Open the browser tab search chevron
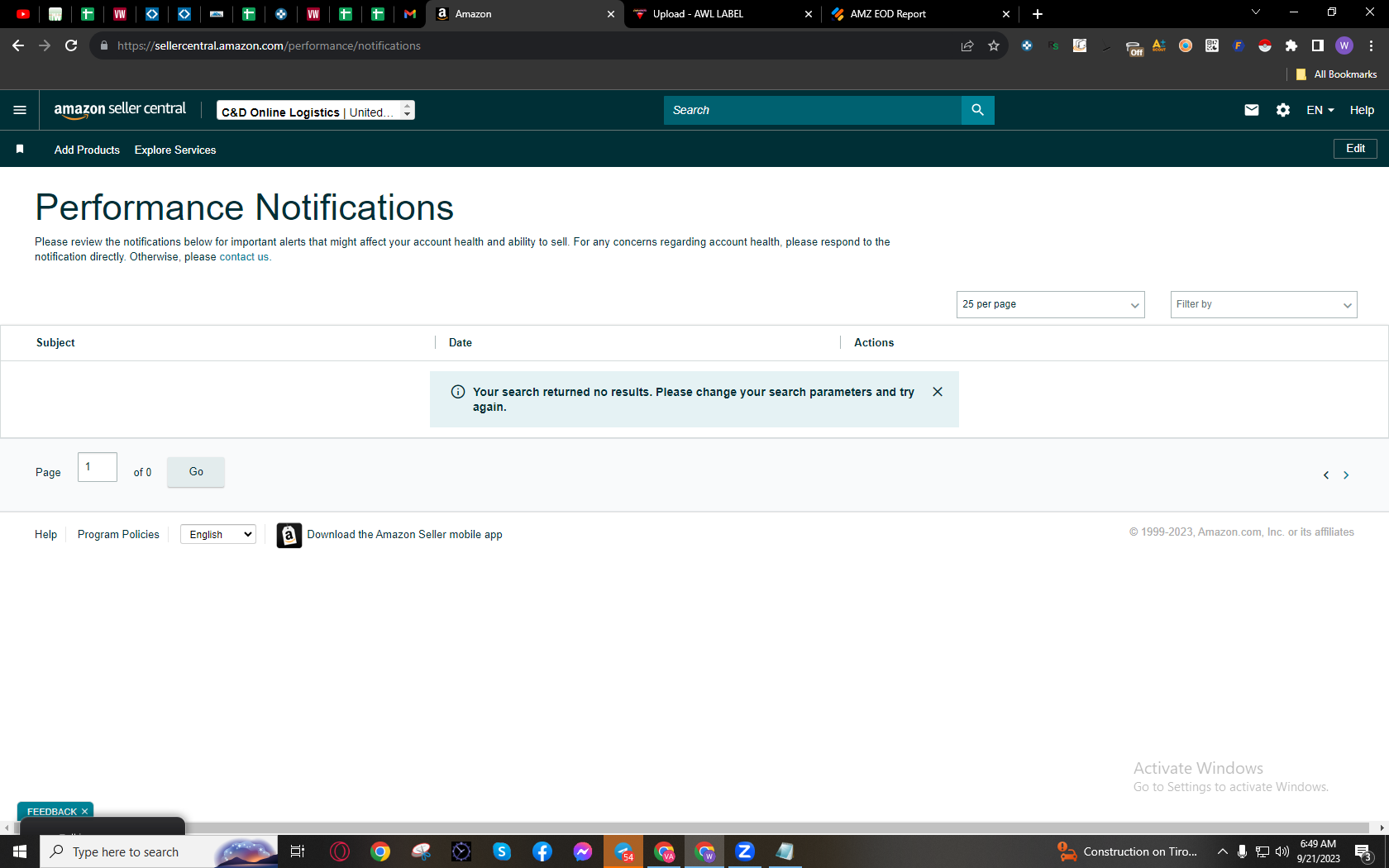1389x868 pixels. [x=1256, y=12]
